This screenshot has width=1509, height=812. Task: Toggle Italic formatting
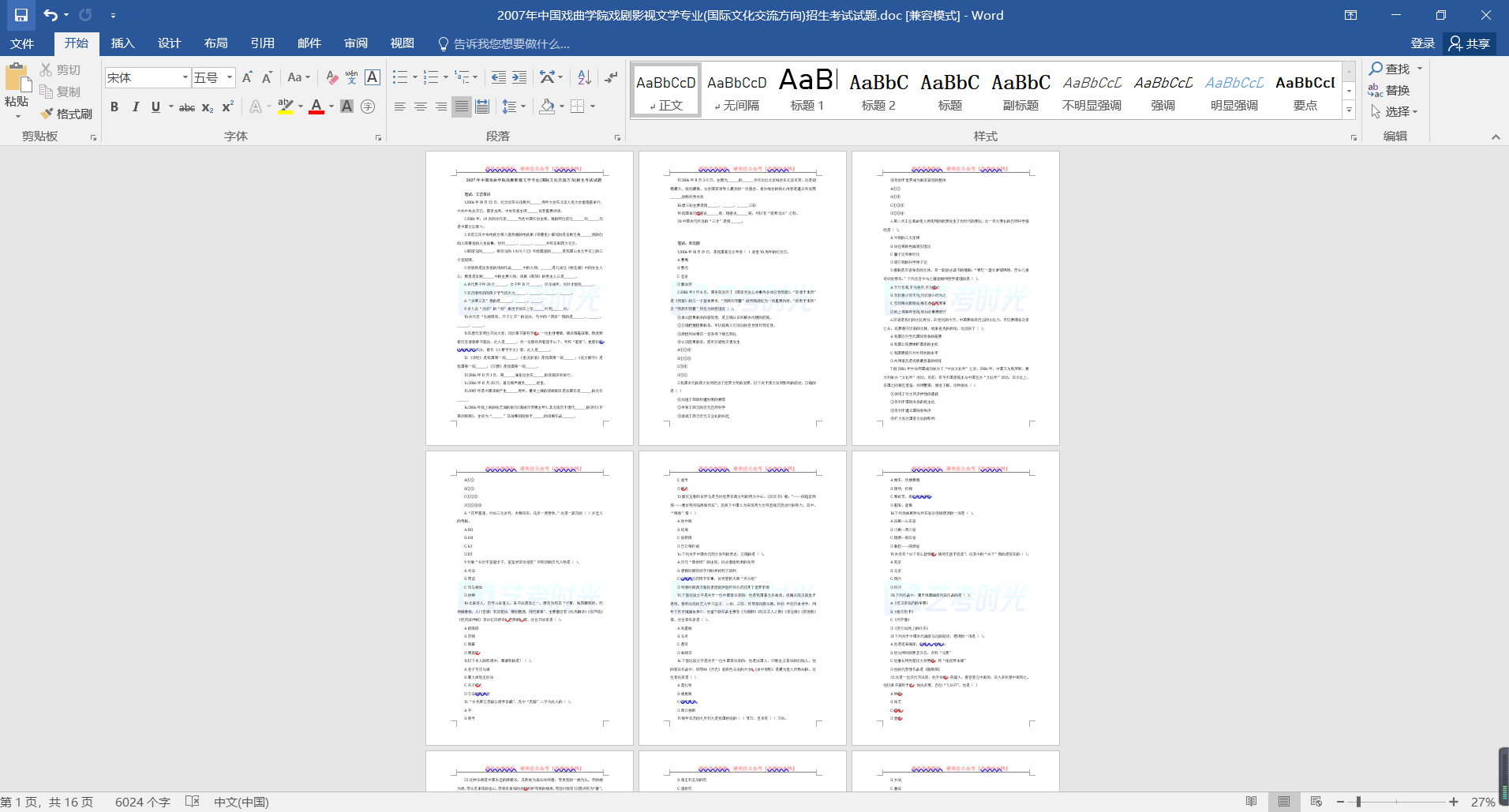point(135,107)
